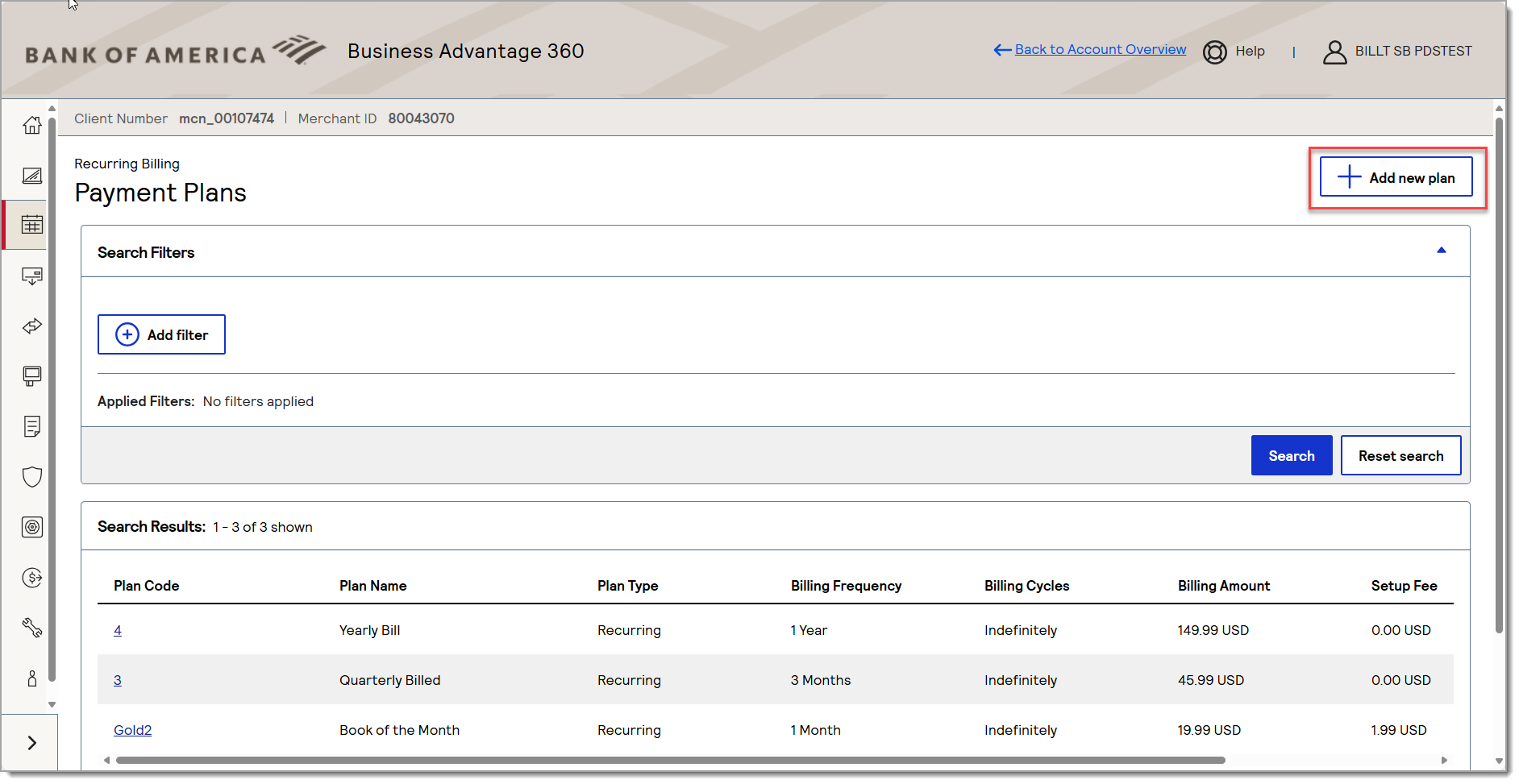Open the terminal device sidebar icon
The height and width of the screenshot is (784, 1519).
click(x=32, y=376)
